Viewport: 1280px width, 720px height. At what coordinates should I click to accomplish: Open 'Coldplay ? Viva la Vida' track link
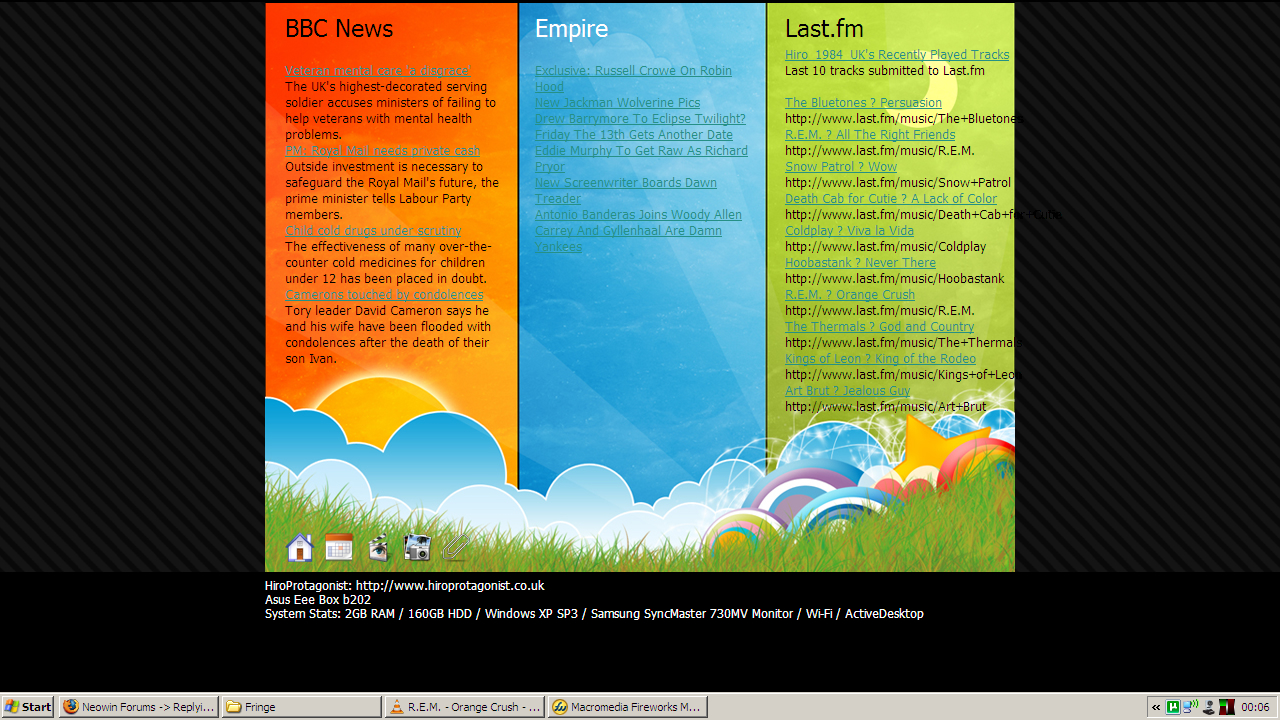coord(849,231)
